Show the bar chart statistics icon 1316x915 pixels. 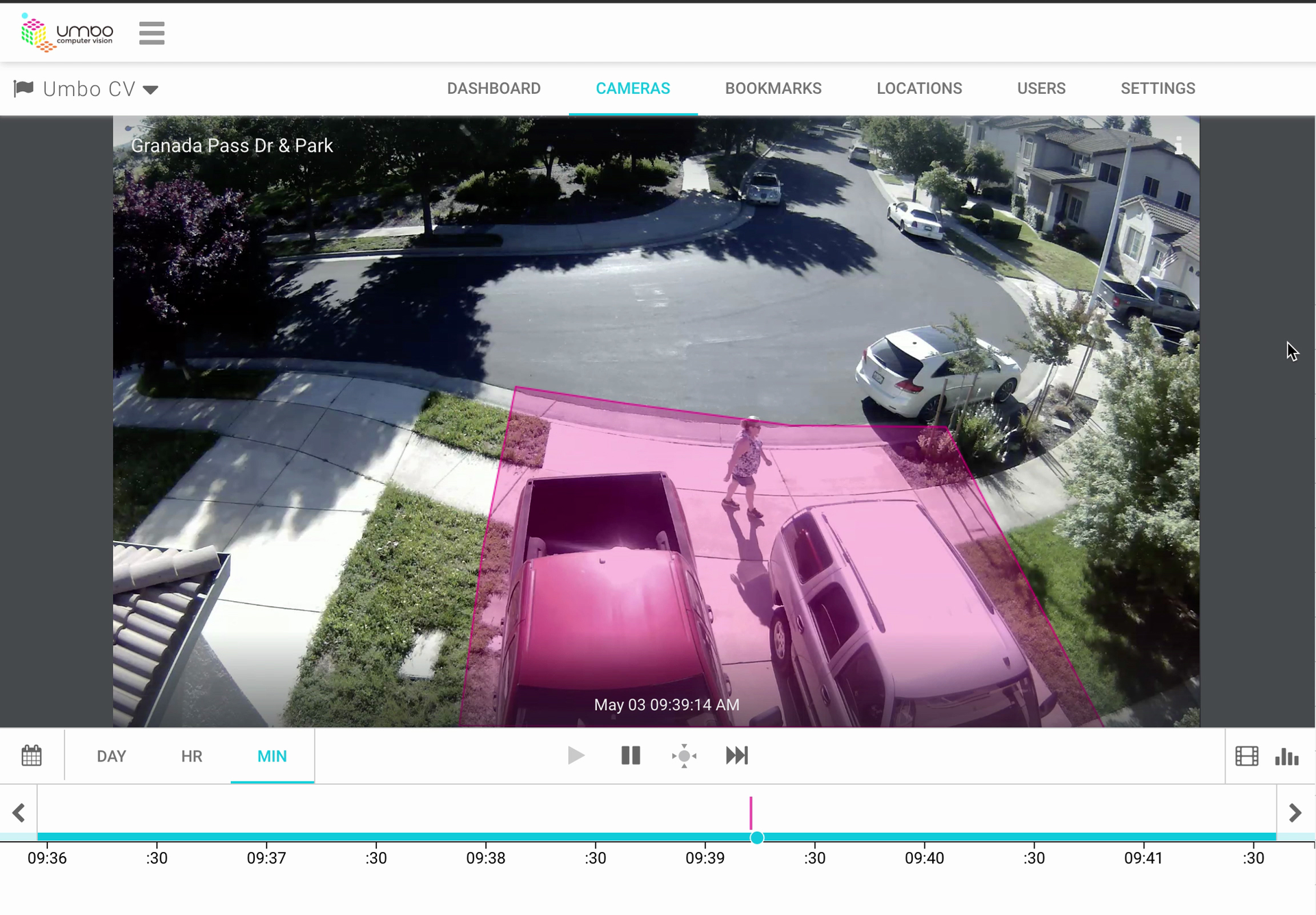coord(1287,756)
